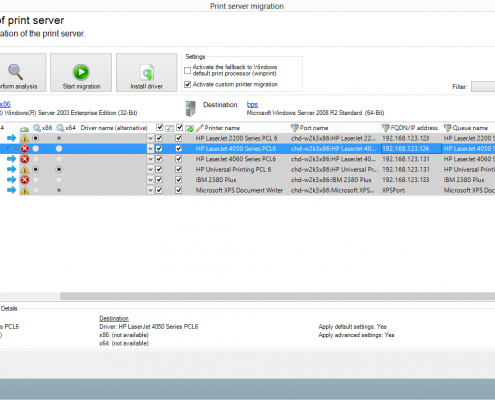
Task: Click the filter icon beside Queue name header
Action: (x=447, y=128)
